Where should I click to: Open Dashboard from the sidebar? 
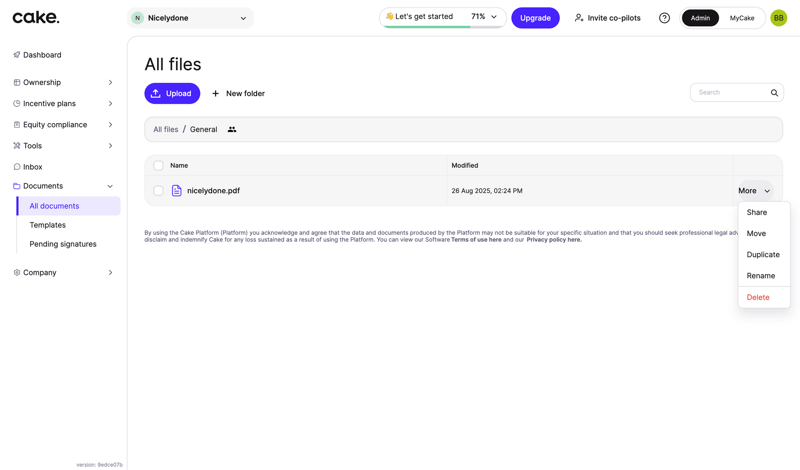(x=42, y=55)
